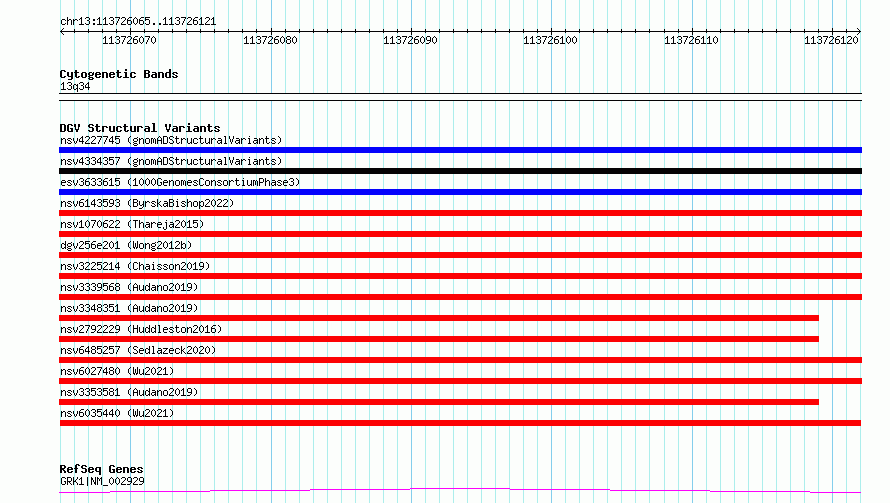Viewport: 890px width, 503px height.
Task: Click the RefSeq Genes track title
Action: point(101,469)
